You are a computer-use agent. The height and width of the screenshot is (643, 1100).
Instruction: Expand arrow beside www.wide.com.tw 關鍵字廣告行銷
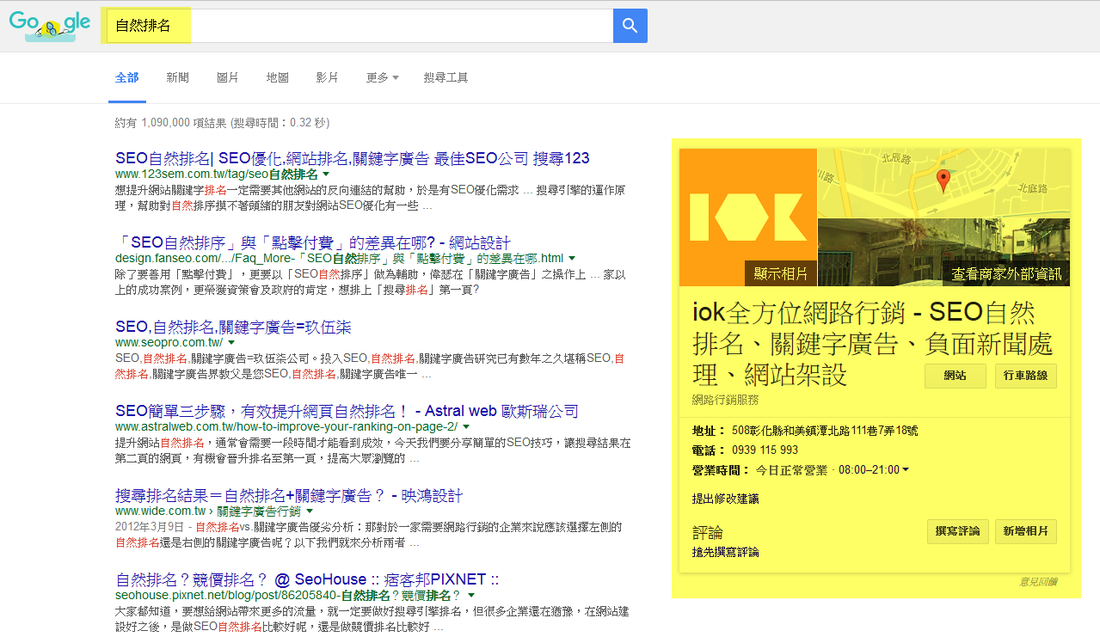[x=309, y=512]
